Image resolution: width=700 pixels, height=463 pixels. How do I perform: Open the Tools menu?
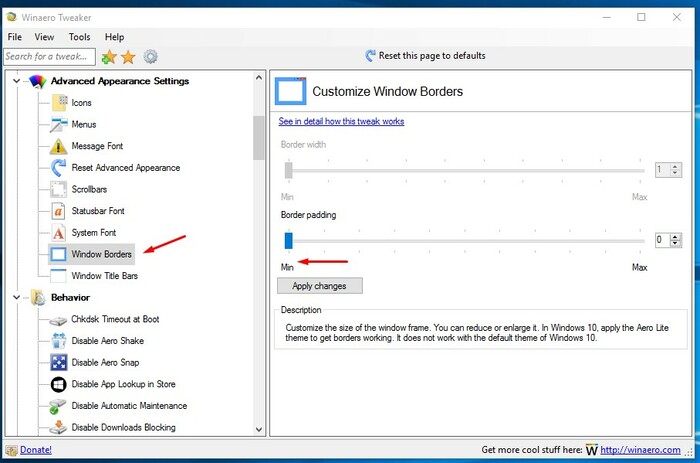79,37
